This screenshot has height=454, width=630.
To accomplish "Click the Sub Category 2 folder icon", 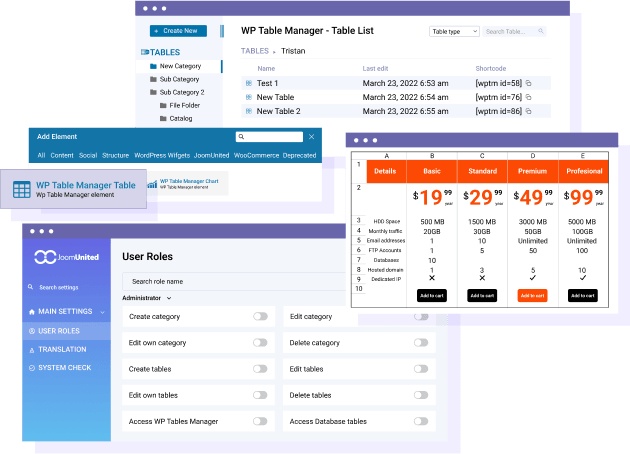I will 153,92.
